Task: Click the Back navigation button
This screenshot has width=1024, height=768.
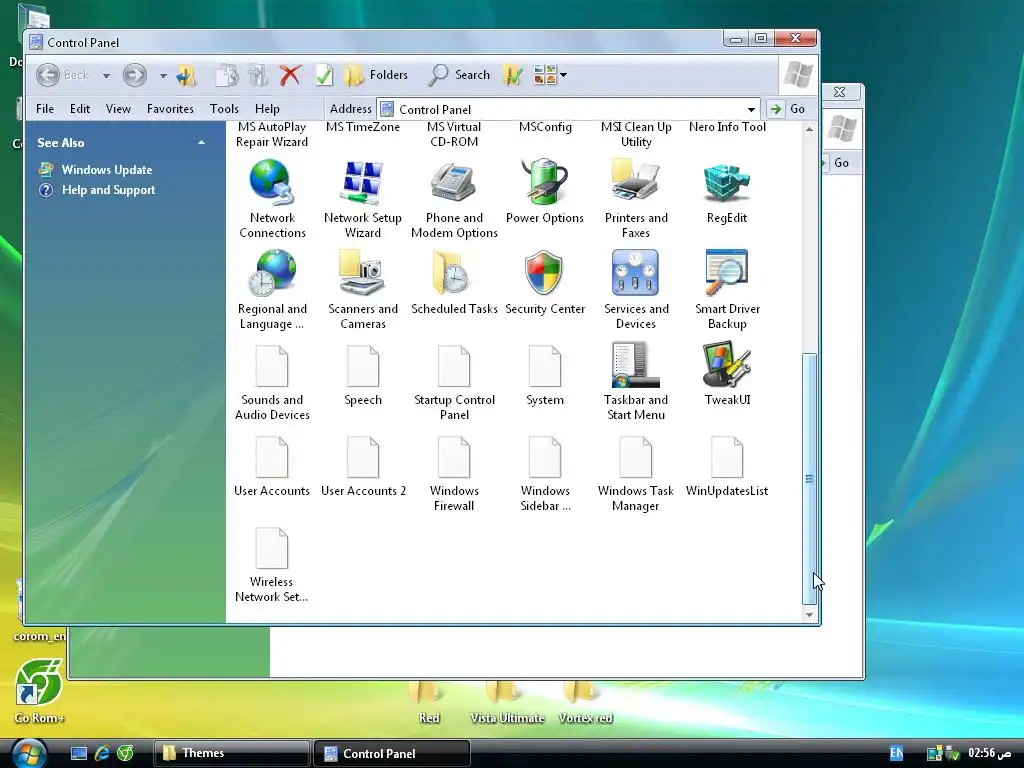Action: coord(63,75)
